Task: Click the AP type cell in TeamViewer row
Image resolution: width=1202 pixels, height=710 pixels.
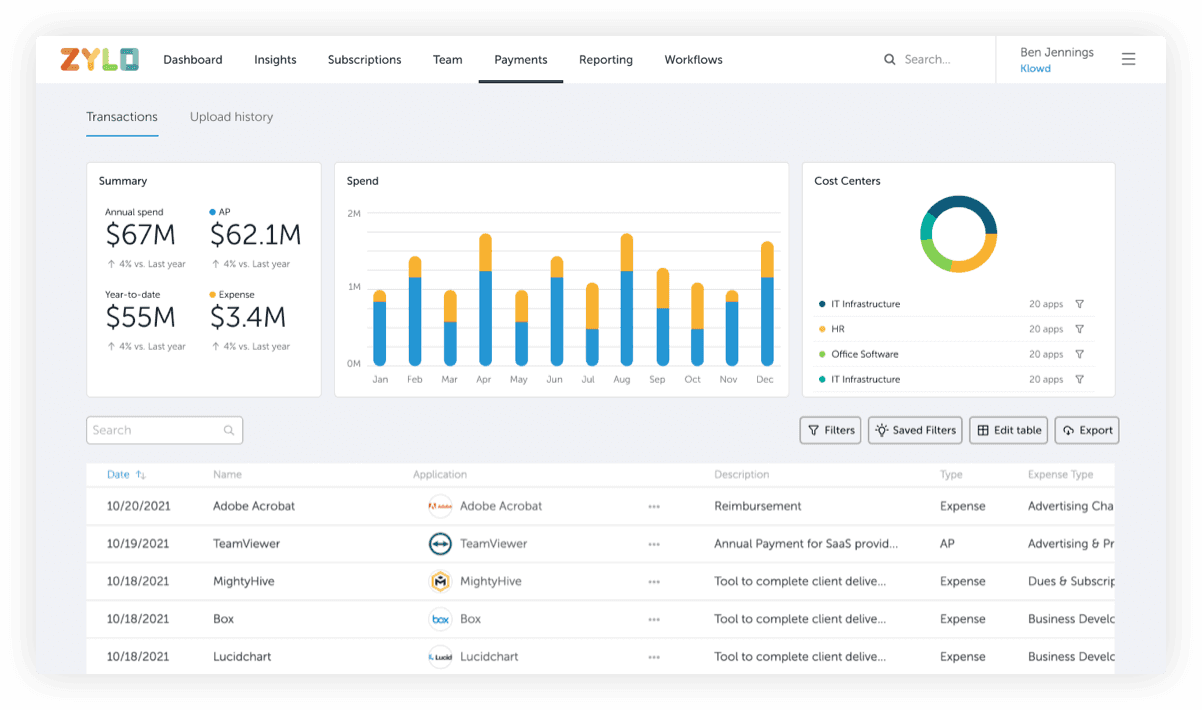Action: click(x=948, y=544)
